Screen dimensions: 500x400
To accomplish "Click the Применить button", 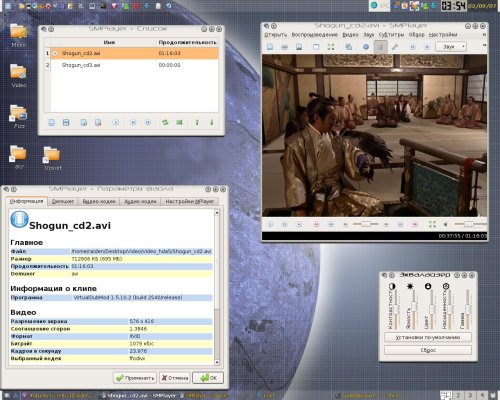I will click(135, 378).
